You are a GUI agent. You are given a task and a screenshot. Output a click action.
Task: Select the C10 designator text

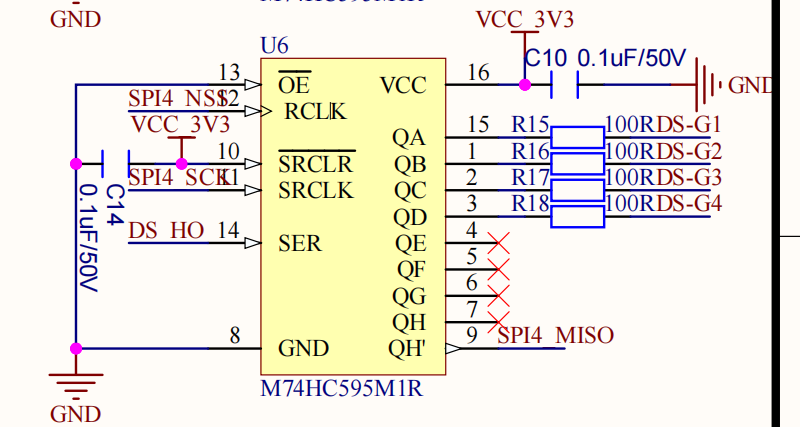pyautogui.click(x=545, y=59)
